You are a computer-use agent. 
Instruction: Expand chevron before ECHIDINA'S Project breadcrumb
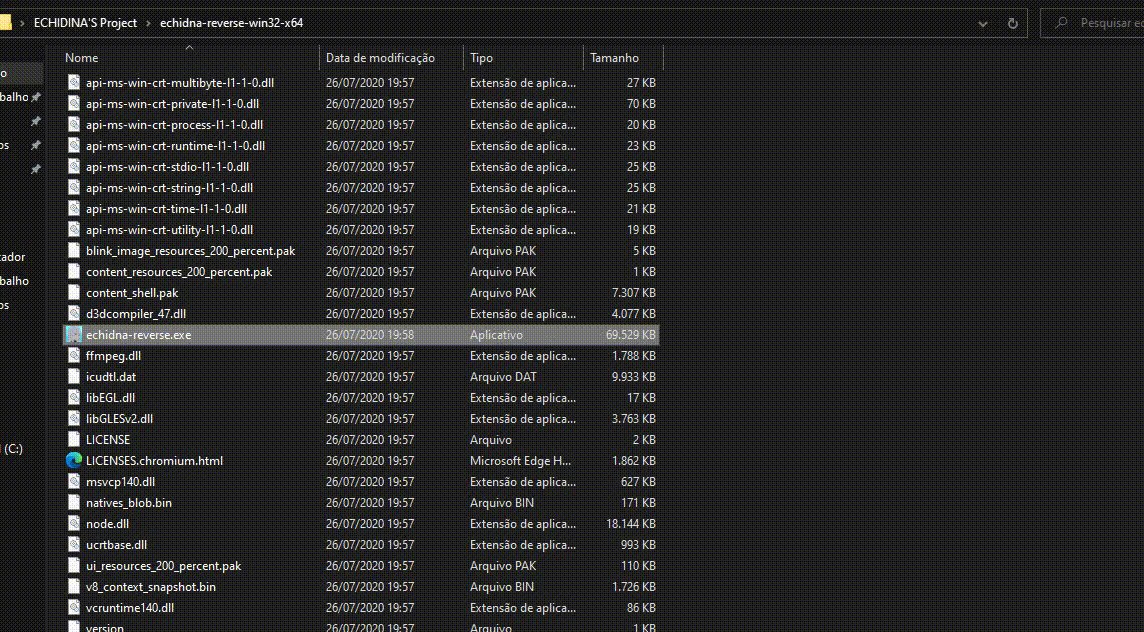tap(23, 23)
